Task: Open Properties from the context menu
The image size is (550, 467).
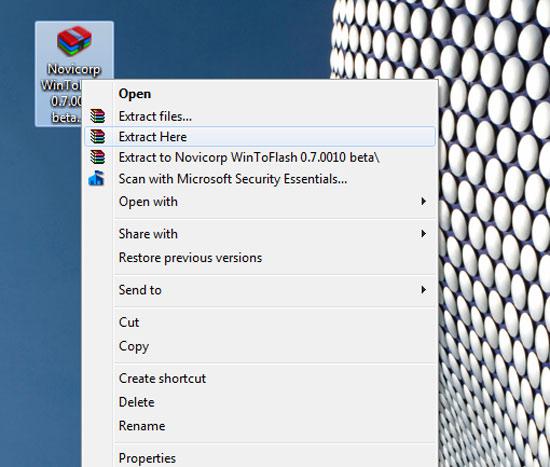Action: point(260,458)
